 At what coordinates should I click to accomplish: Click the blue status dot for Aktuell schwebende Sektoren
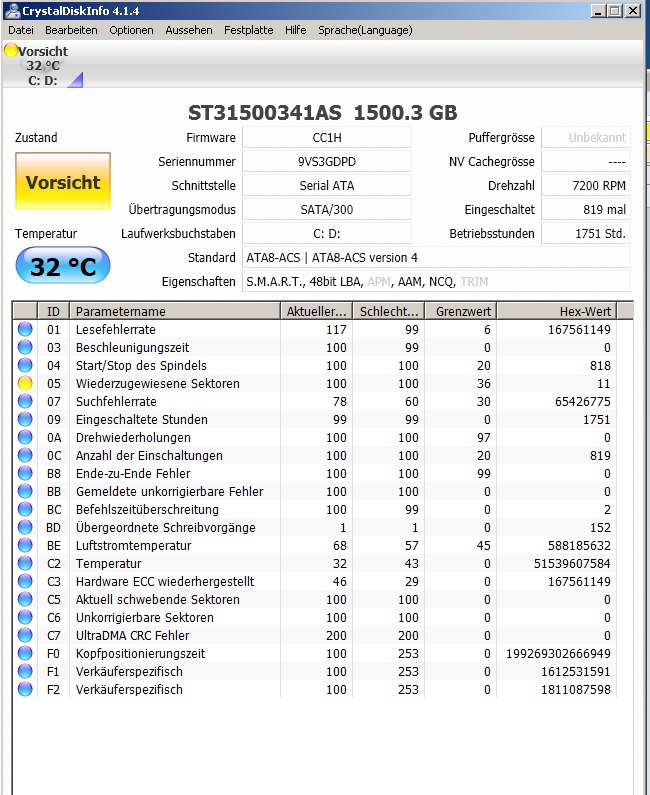coord(25,599)
